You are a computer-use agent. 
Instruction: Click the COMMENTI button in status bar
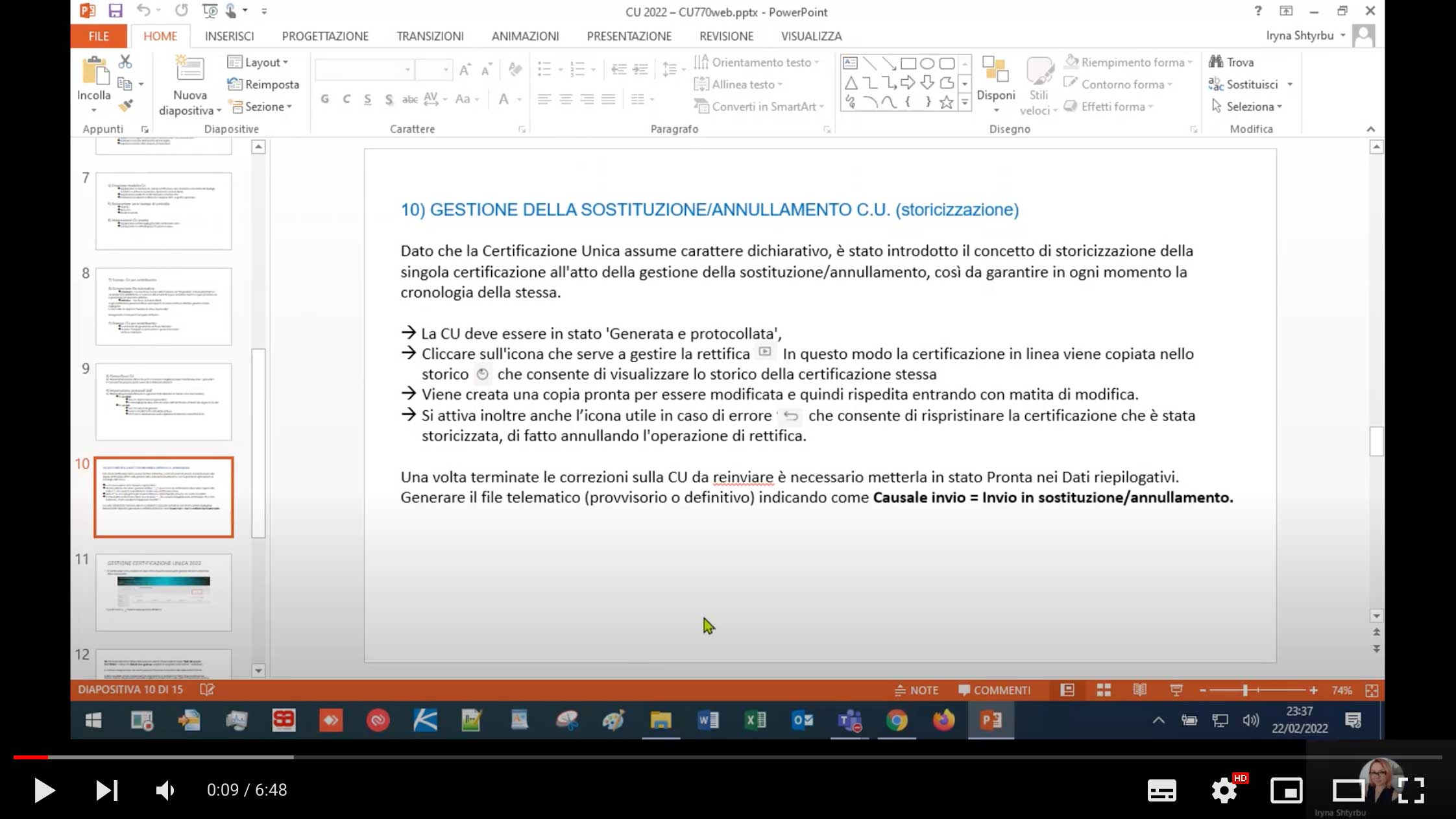994,691
